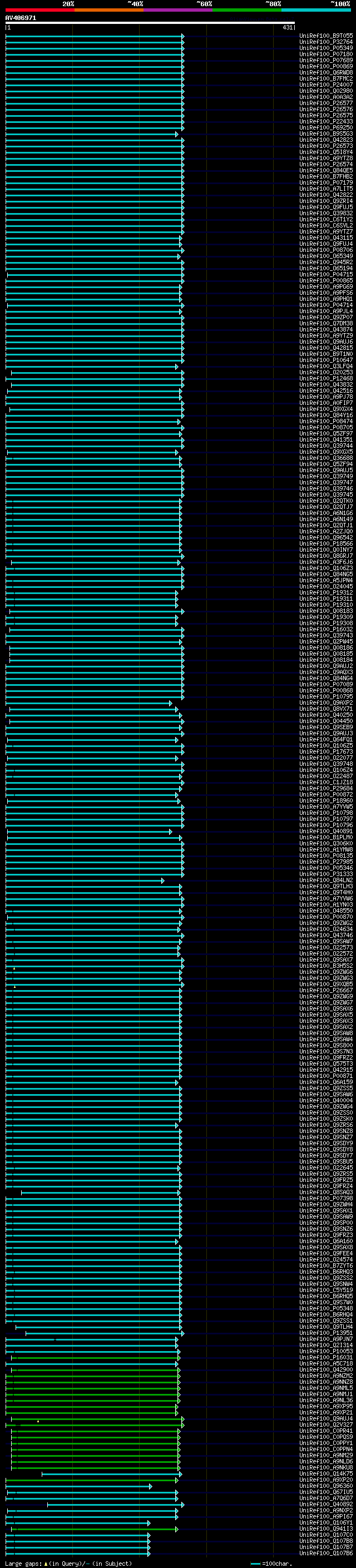Select label UniRef100_Q2PW45

326,641
